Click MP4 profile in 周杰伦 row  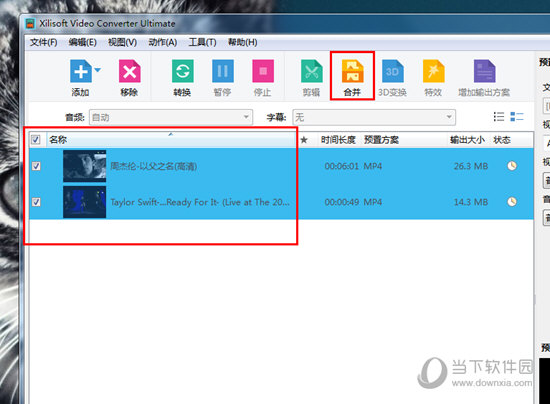[x=373, y=166]
